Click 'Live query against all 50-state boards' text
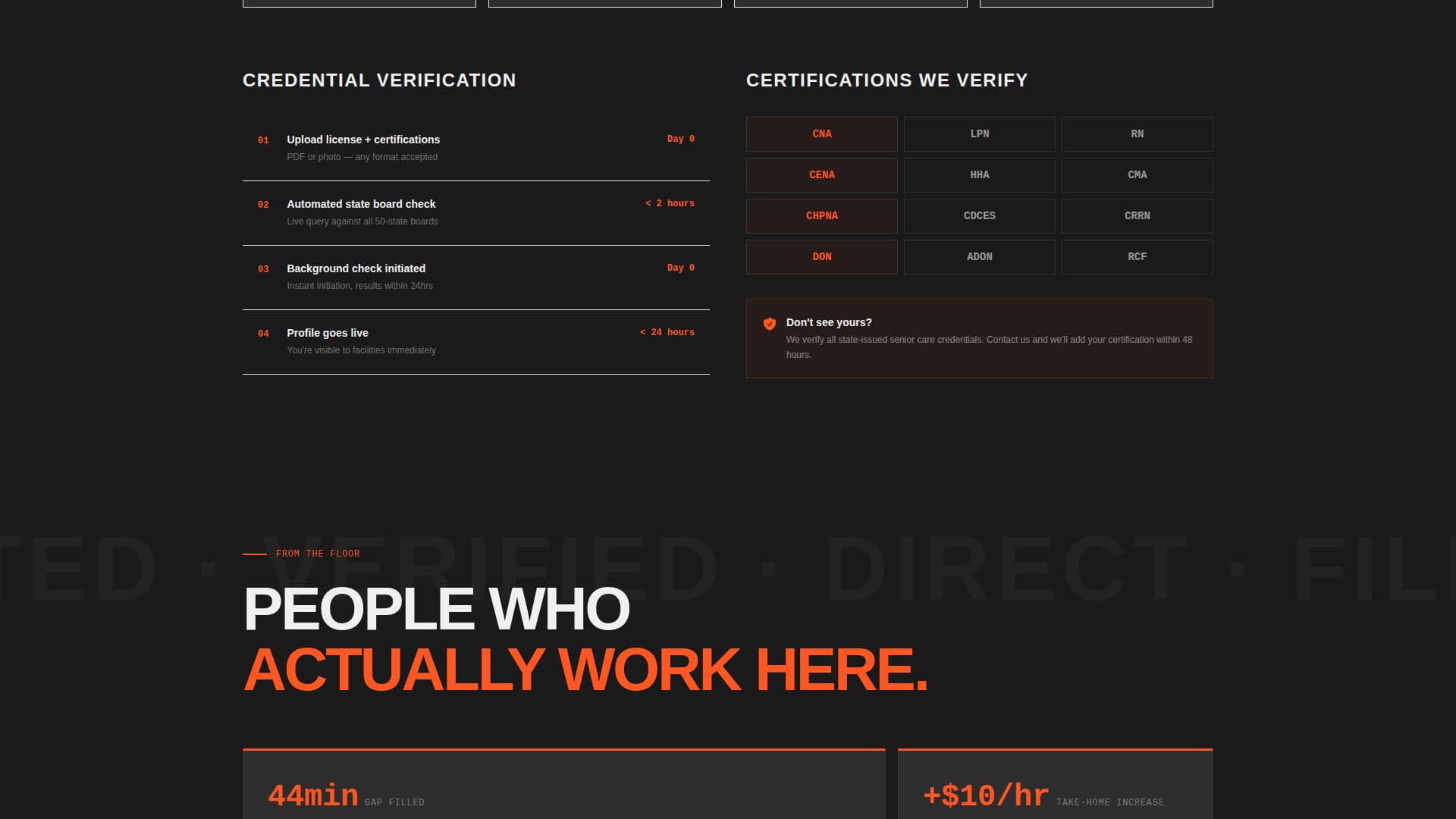1456x819 pixels. point(362,221)
